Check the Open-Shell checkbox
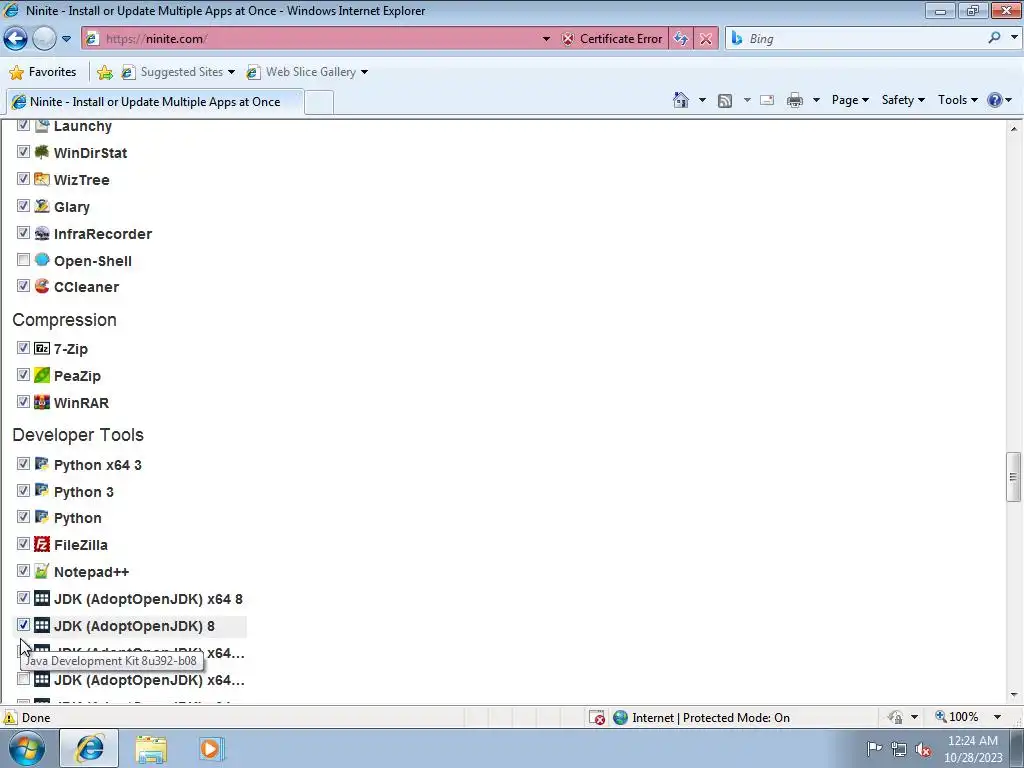This screenshot has height=768, width=1024. 24,259
